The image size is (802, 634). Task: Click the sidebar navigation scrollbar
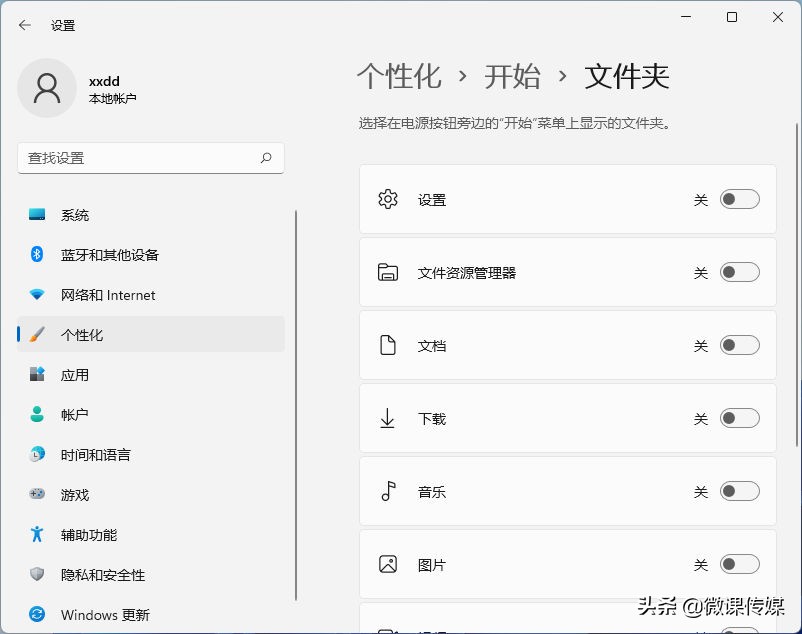click(296, 405)
